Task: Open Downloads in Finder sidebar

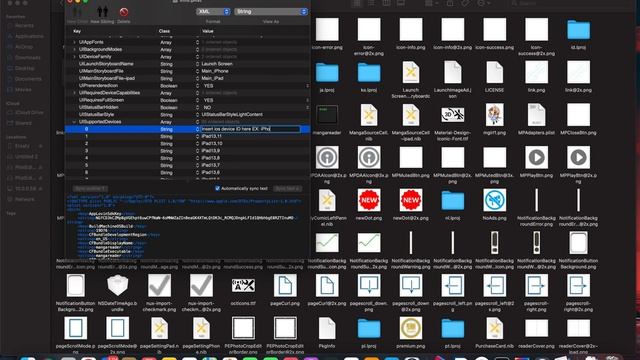Action: [28, 58]
